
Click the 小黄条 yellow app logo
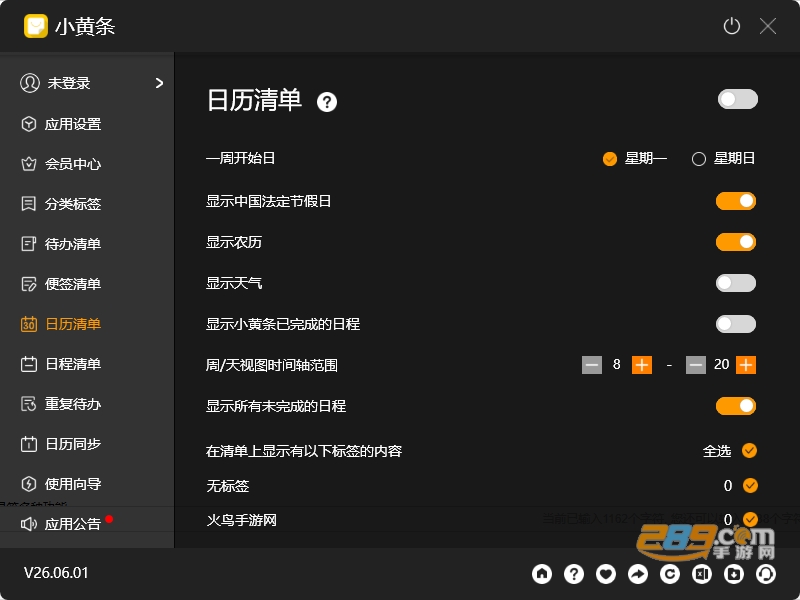[36, 26]
